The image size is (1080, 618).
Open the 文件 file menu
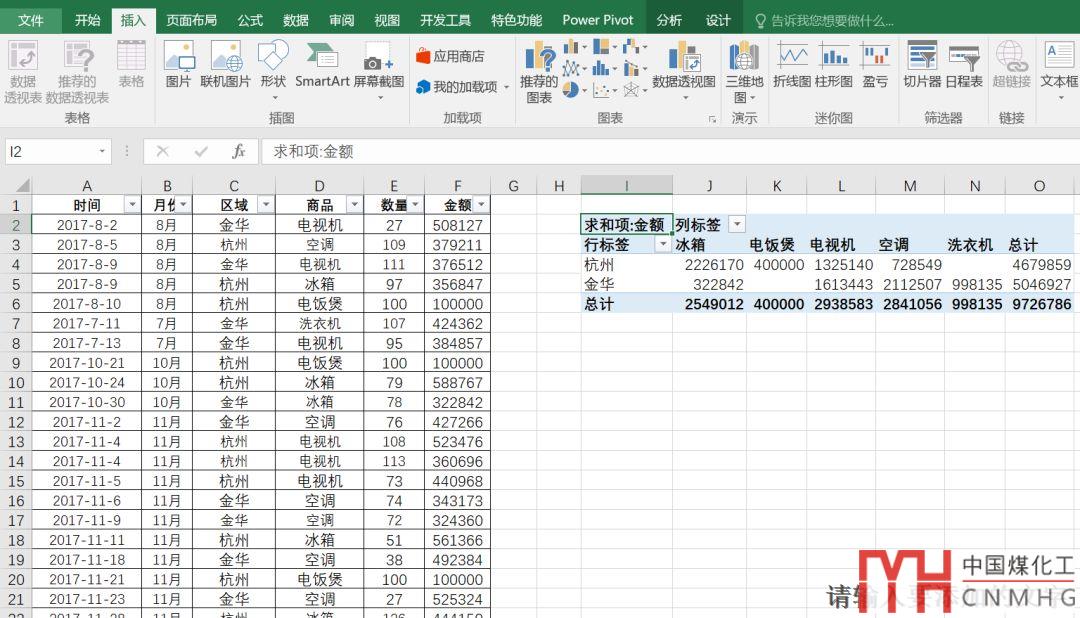(31, 20)
